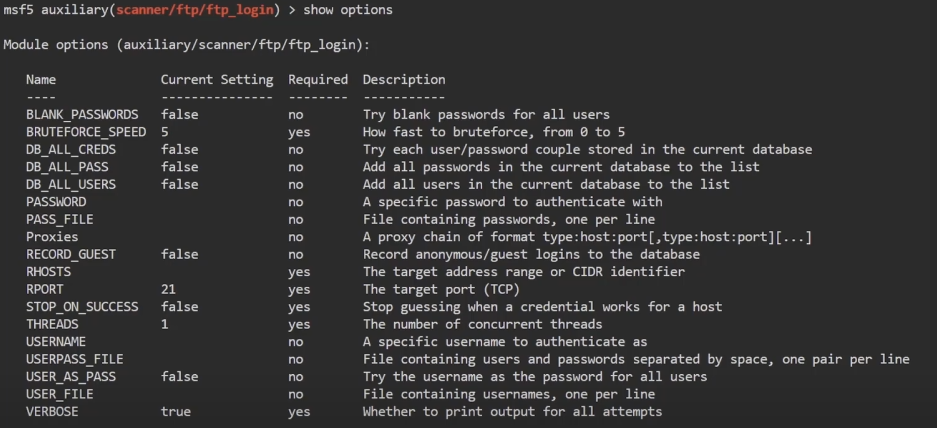The image size is (937, 428).
Task: Click the 'Current Setting' column header
Action: pos(216,80)
